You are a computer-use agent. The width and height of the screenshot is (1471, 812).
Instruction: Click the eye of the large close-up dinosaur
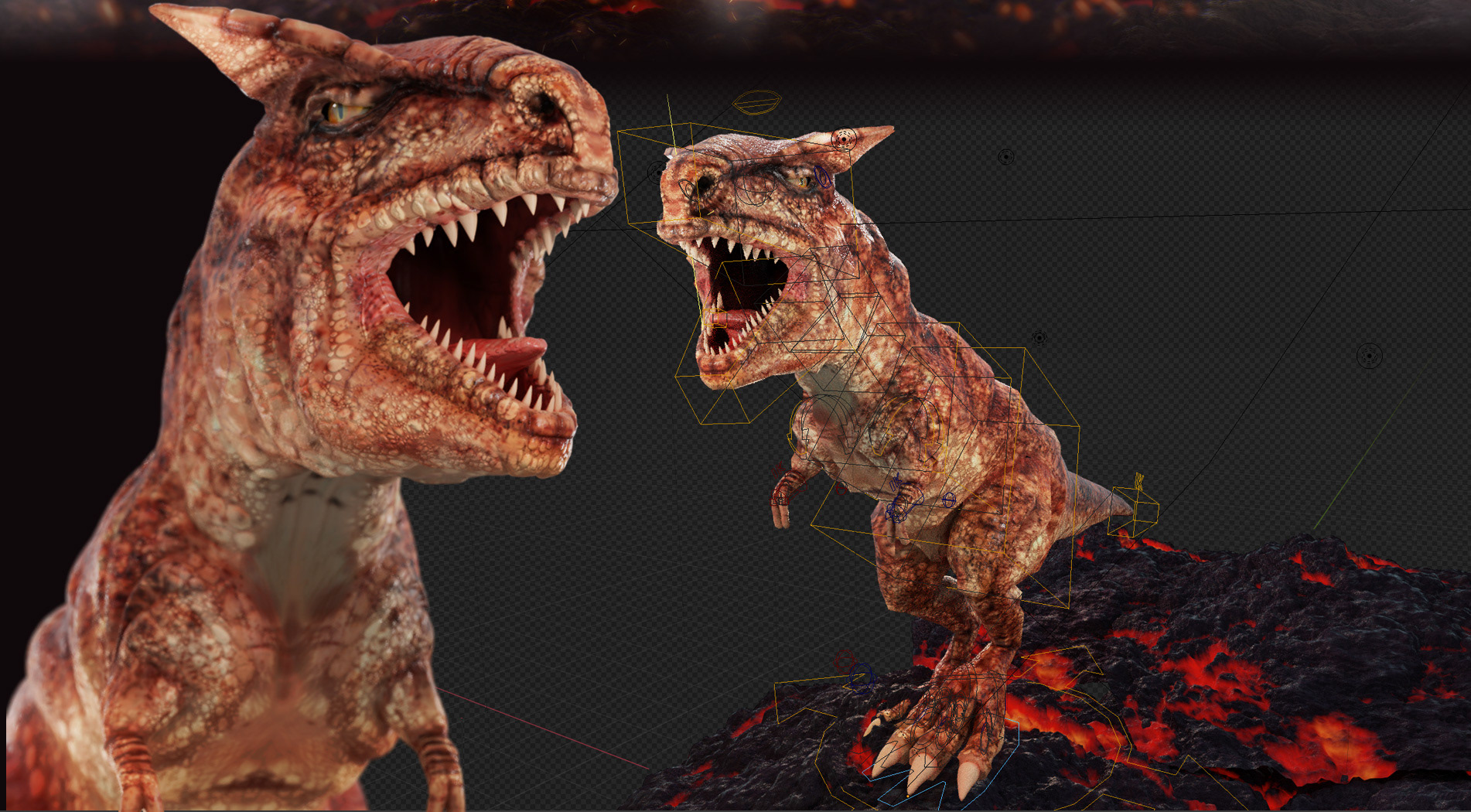tap(334, 113)
